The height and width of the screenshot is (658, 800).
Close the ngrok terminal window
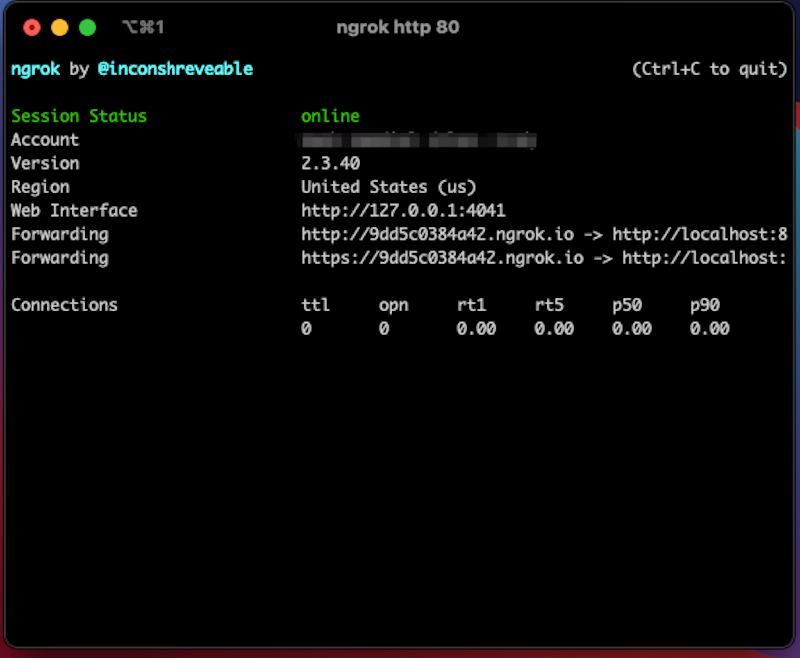[32, 28]
